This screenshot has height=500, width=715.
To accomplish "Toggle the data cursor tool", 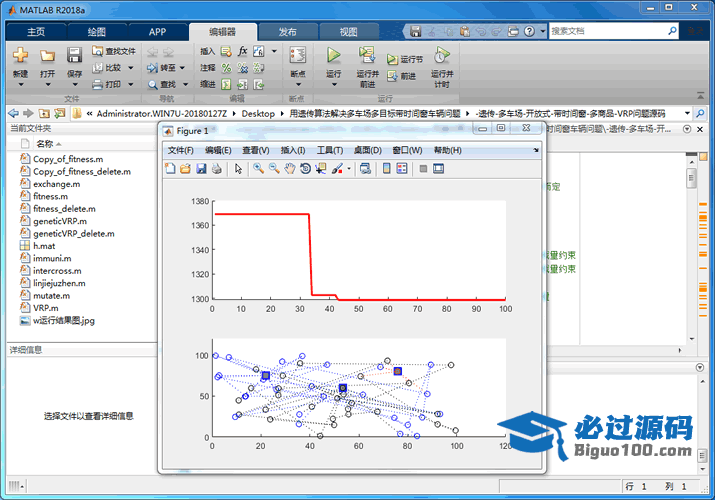I will [x=321, y=169].
